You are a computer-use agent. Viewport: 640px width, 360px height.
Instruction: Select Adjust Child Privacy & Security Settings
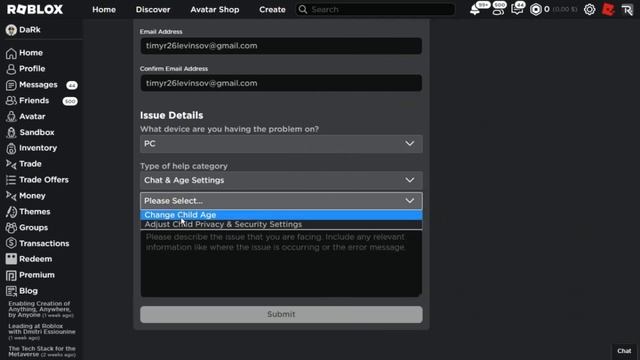click(281, 224)
